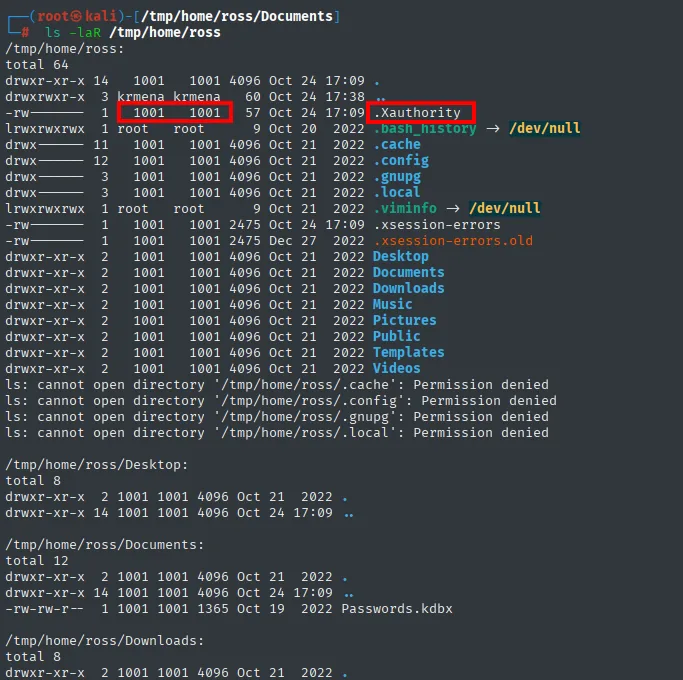Click the Downloads directory entry
Image resolution: width=683 pixels, height=680 pixels.
click(409, 289)
